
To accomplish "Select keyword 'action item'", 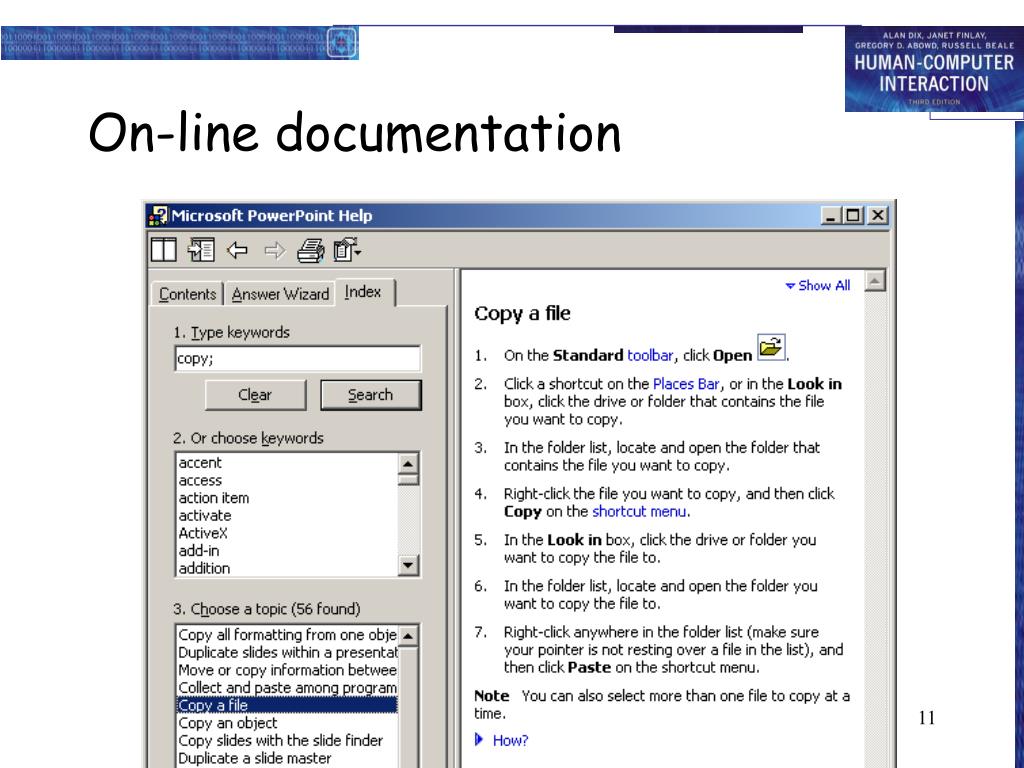I will [x=287, y=498].
